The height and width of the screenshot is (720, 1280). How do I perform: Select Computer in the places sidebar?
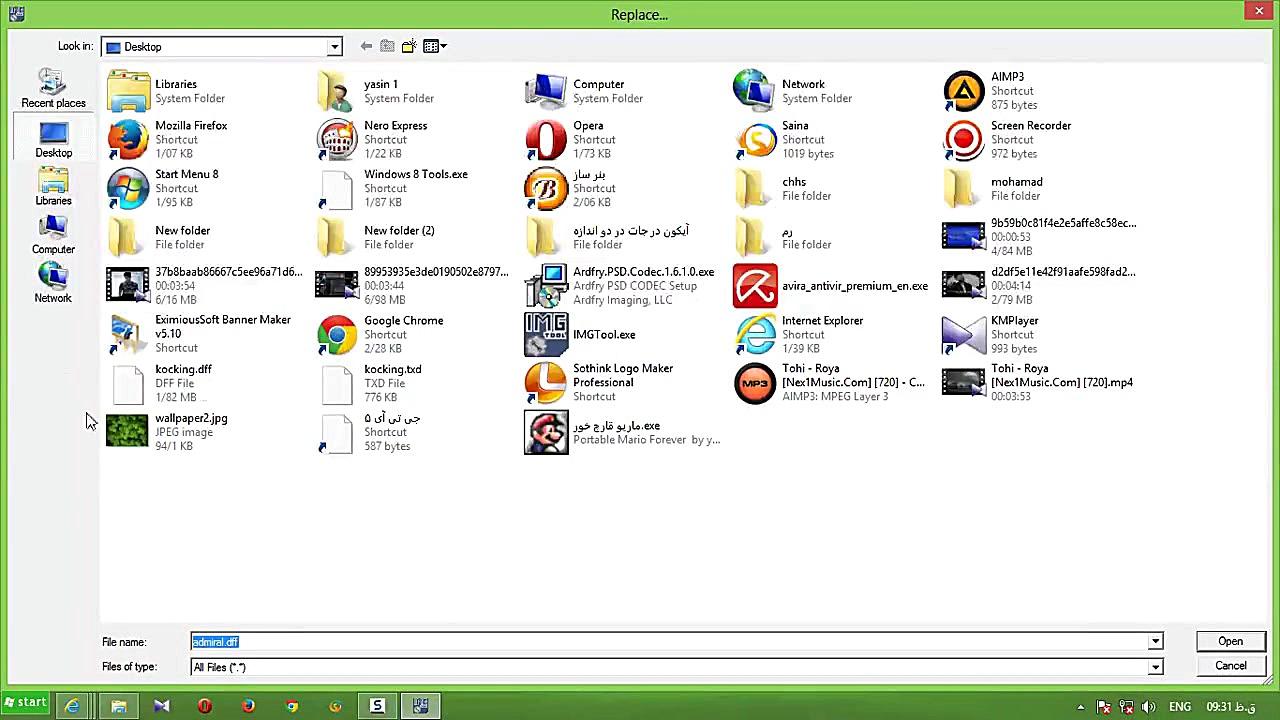pos(53,235)
